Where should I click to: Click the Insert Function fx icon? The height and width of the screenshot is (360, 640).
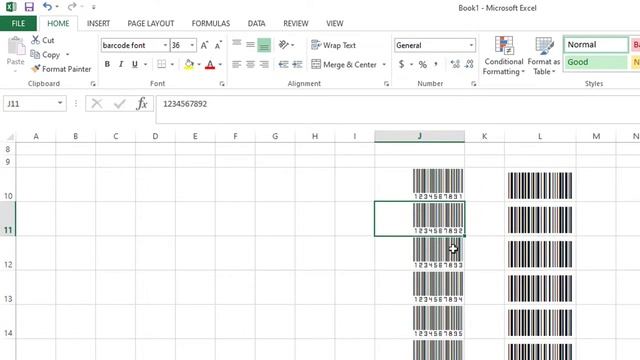tap(142, 104)
